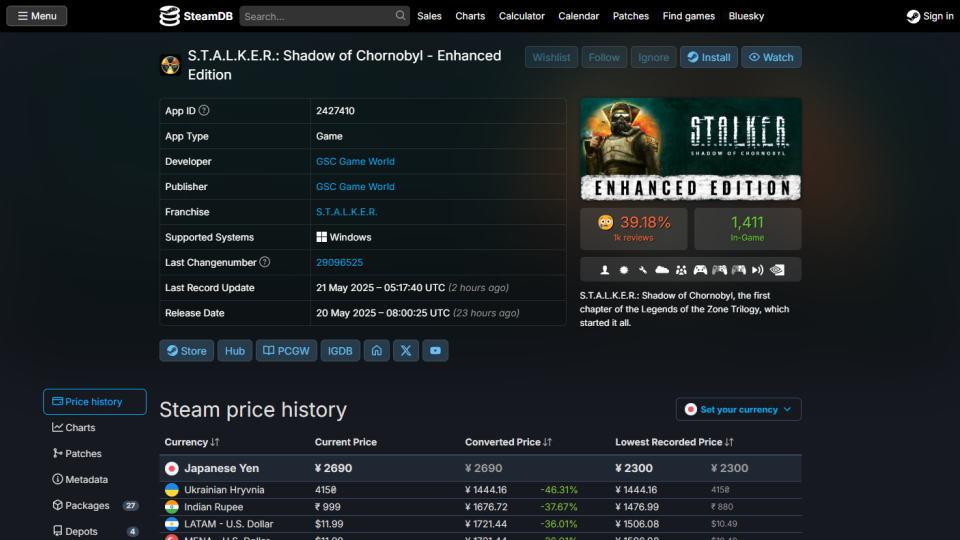Viewport: 960px width, 540px height.
Task: Click the NVIDIA GeForce Now icon
Action: pyautogui.click(x=777, y=269)
